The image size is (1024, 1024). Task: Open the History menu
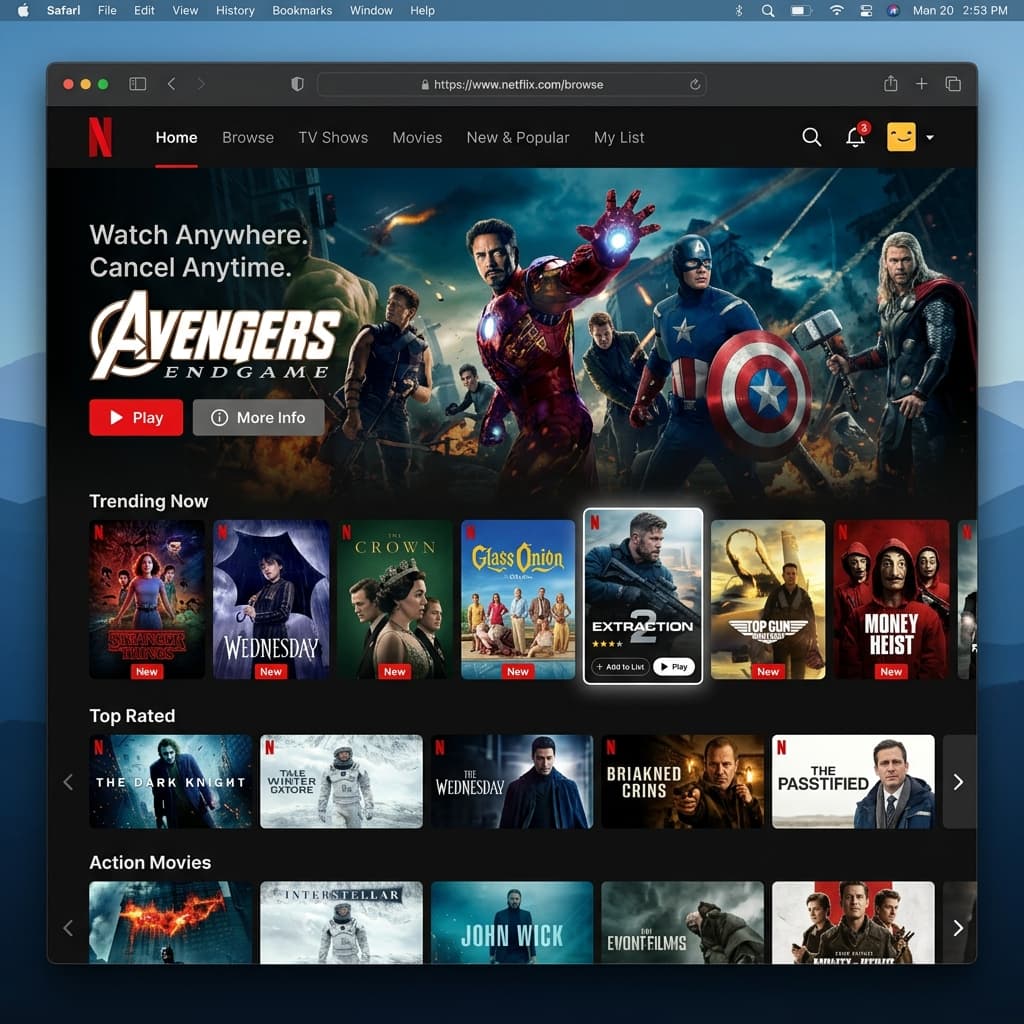pyautogui.click(x=235, y=10)
